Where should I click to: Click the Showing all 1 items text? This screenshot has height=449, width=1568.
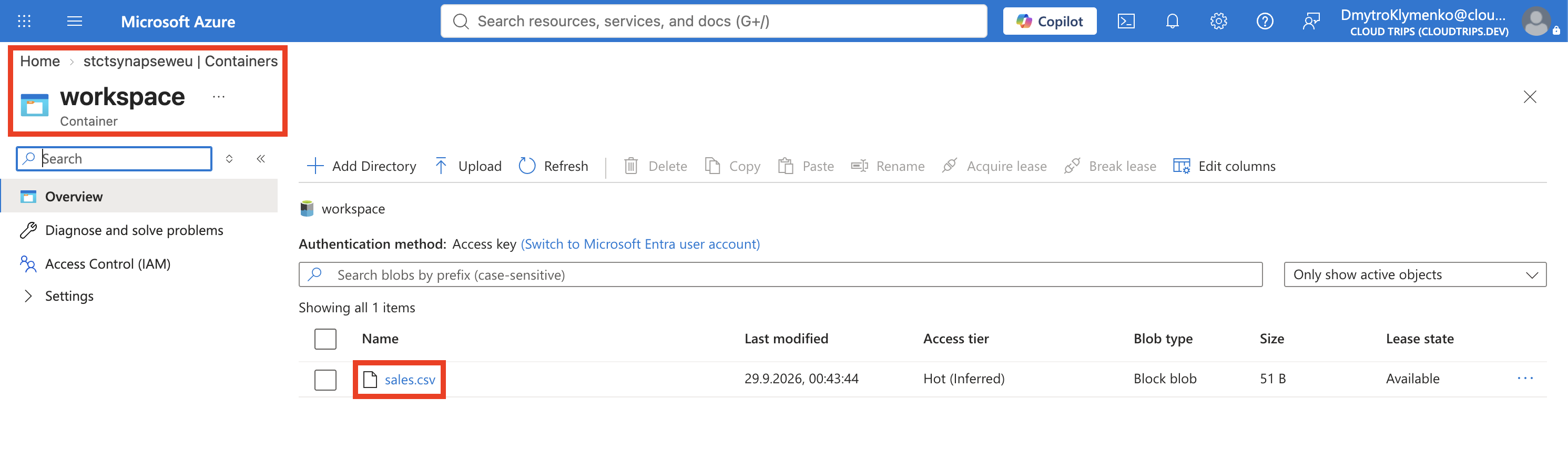point(357,308)
